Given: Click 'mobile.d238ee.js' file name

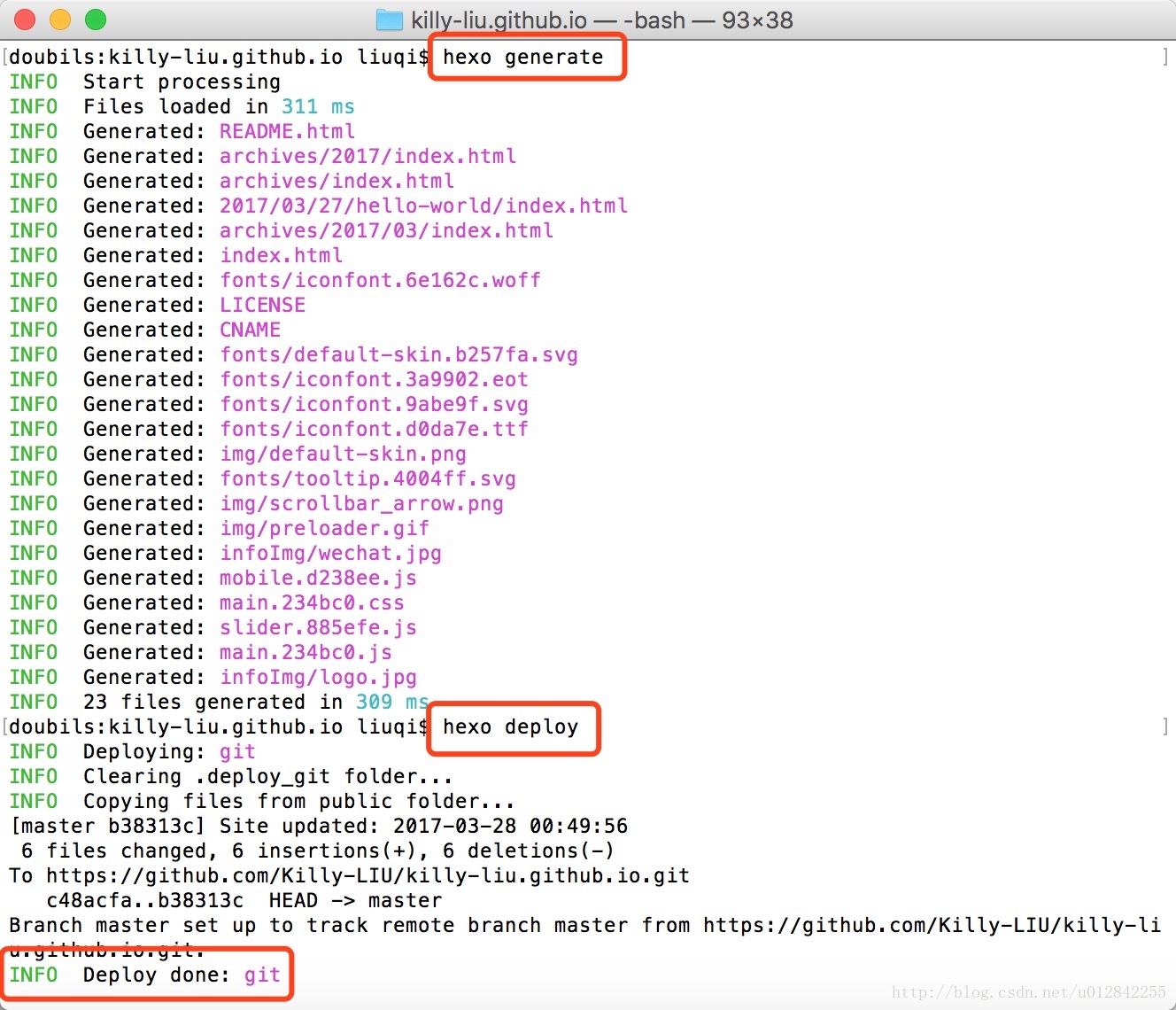Looking at the screenshot, I should [319, 579].
